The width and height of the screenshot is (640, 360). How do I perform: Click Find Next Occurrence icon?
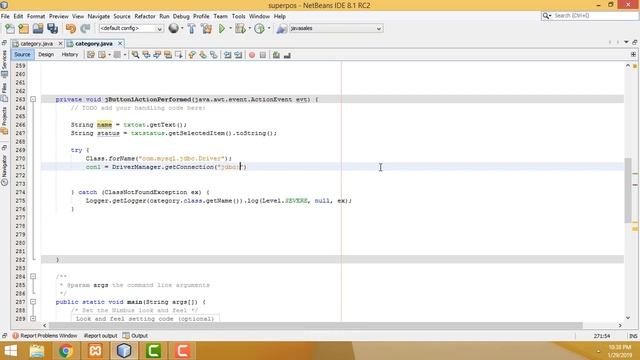pos(157,55)
